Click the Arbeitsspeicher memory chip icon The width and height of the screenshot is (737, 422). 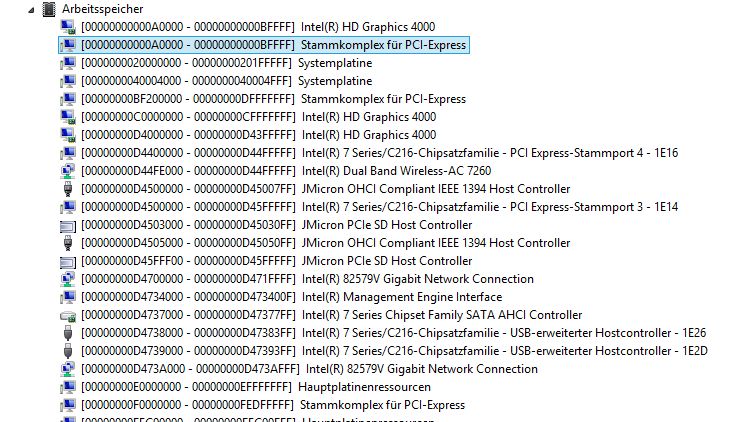click(48, 9)
